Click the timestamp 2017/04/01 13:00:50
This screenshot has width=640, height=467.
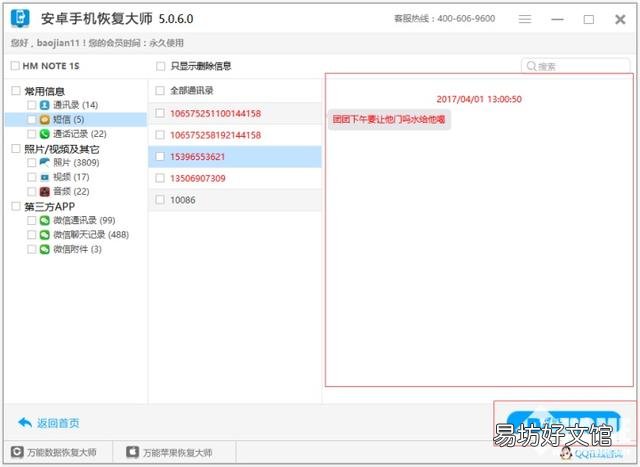click(x=479, y=99)
